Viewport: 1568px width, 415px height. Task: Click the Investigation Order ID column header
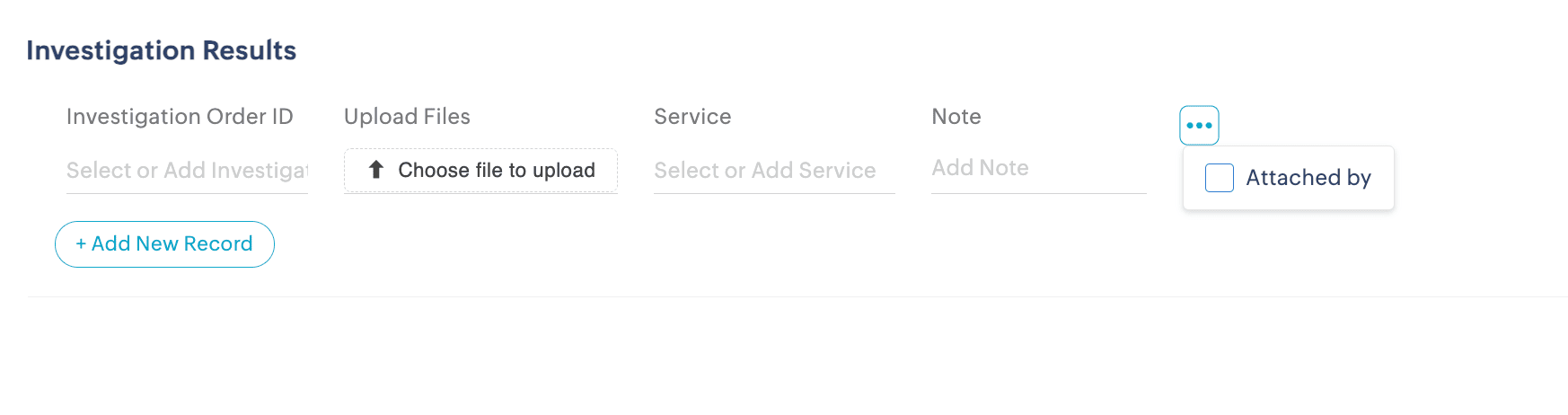[x=180, y=117]
